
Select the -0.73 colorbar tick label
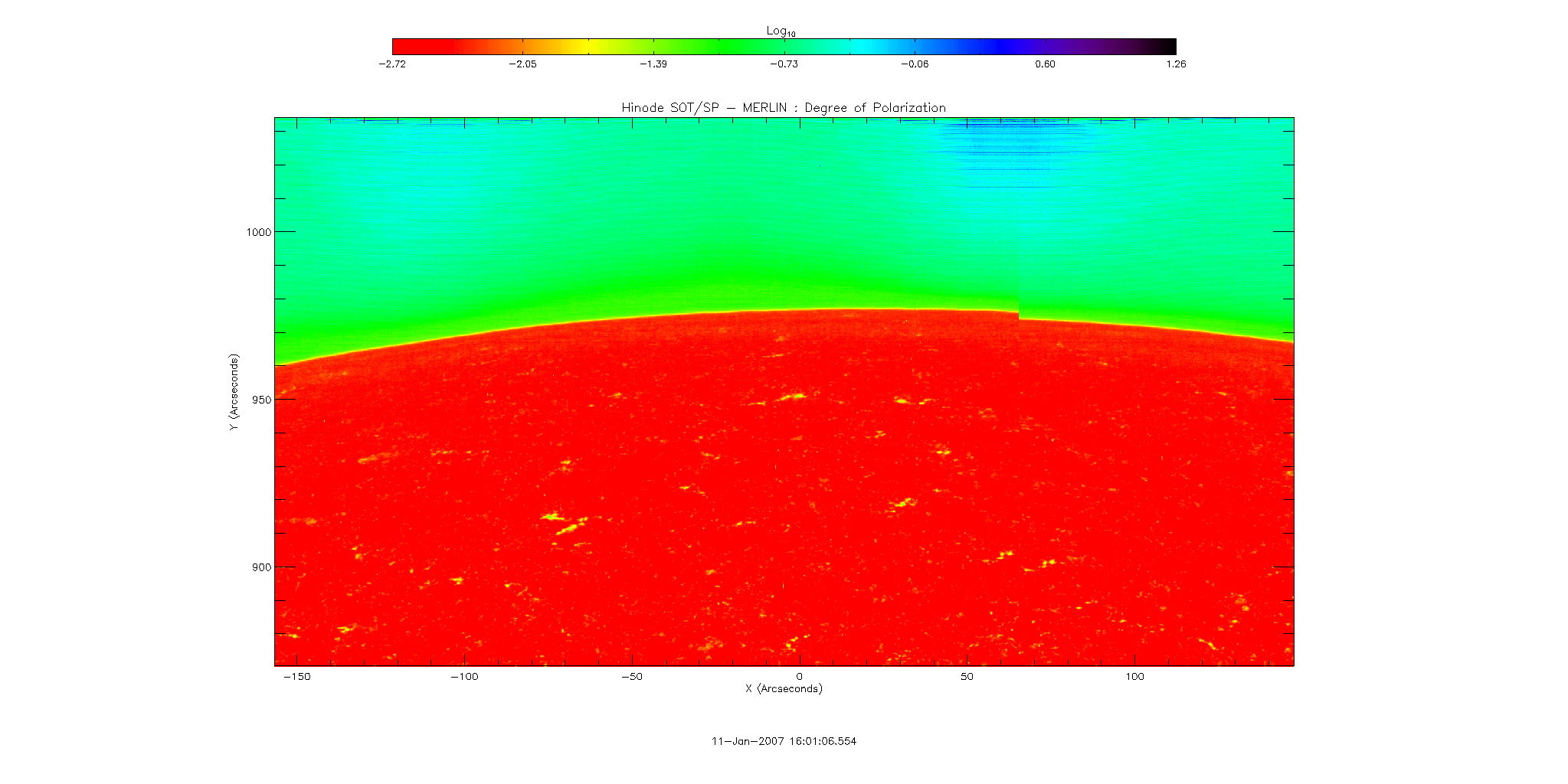pos(784,64)
